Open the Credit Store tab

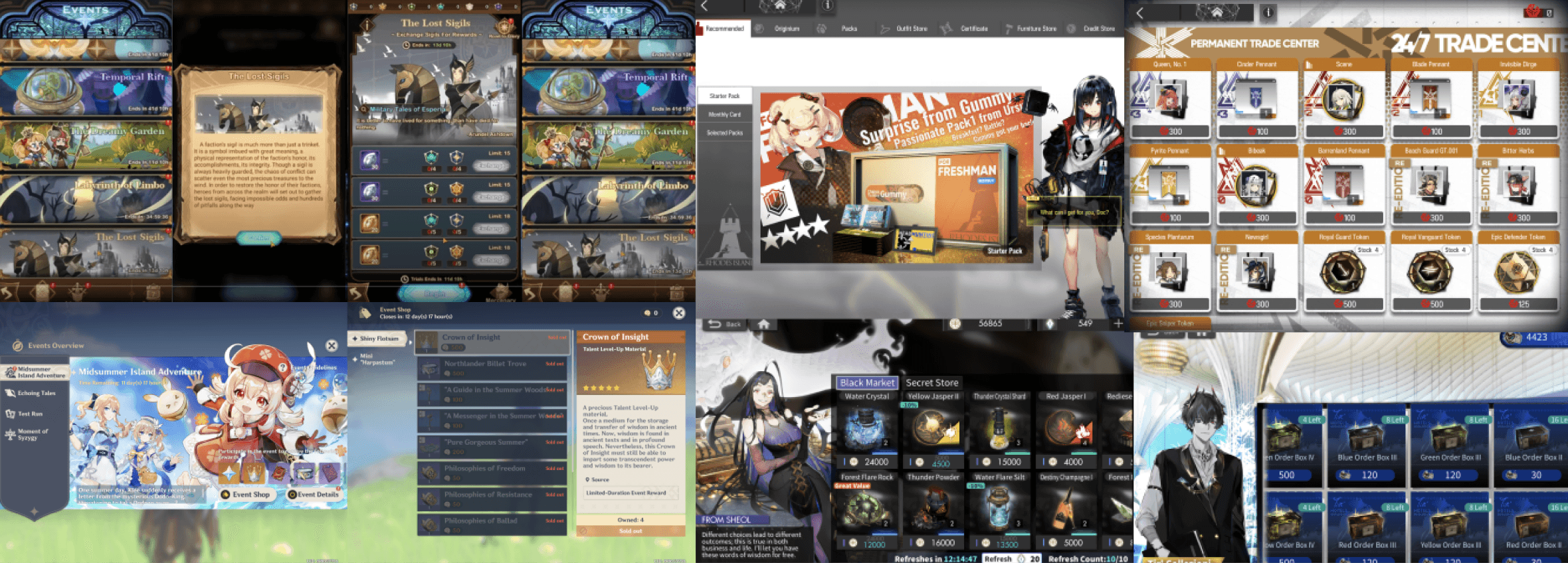click(x=1092, y=29)
